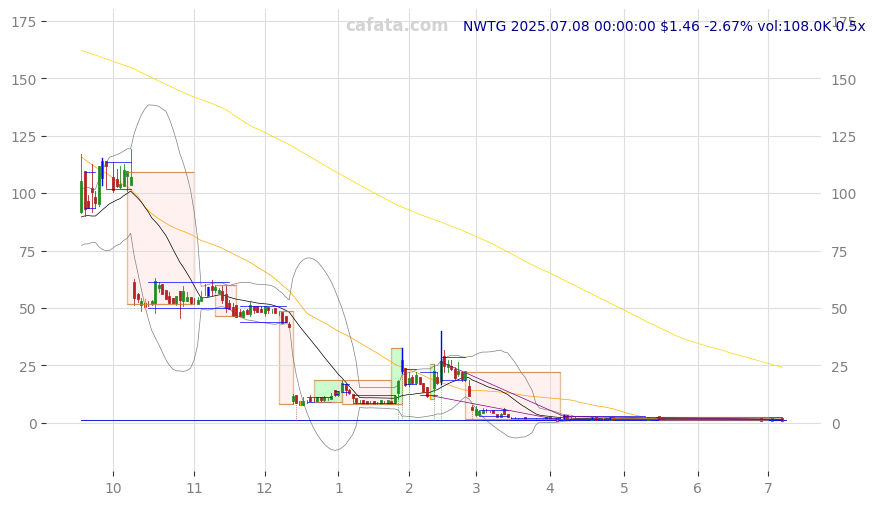The image size is (875, 505).
Task: Click the right y-axis label 150
Action: click(x=843, y=80)
